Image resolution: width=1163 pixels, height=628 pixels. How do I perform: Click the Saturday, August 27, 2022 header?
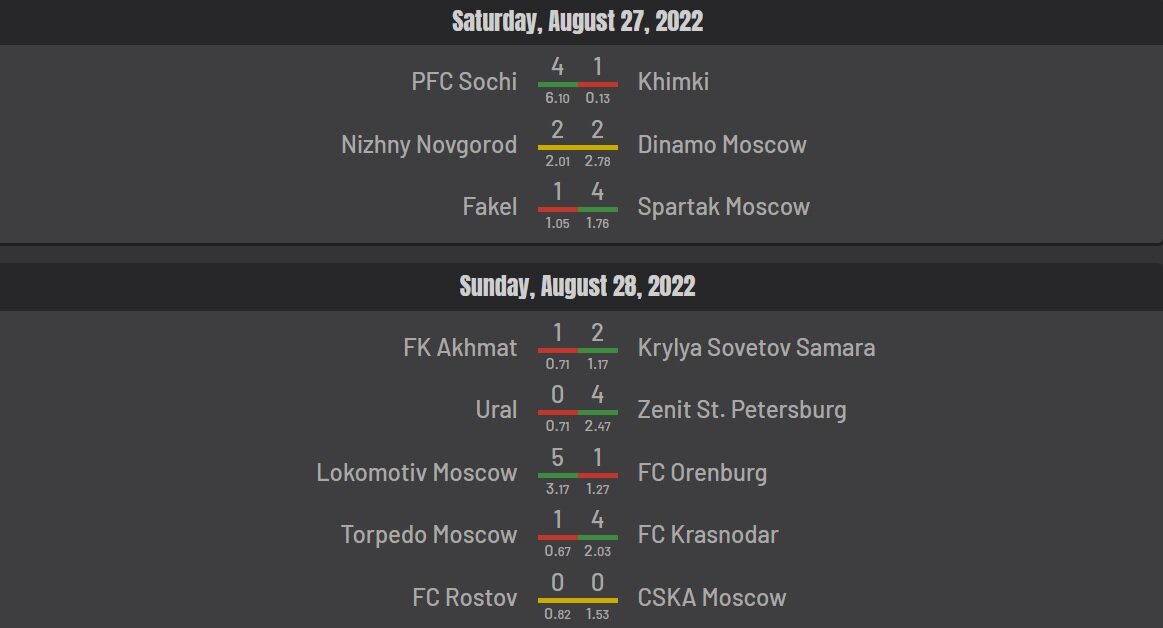(578, 22)
